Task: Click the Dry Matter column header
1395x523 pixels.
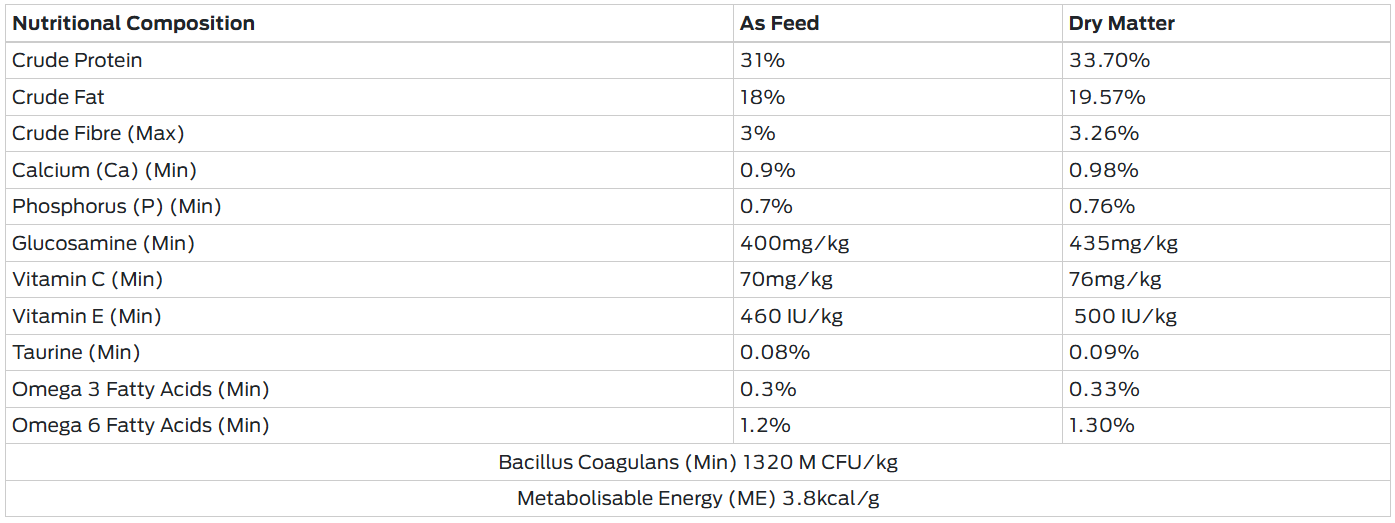Action: pyautogui.click(x=1121, y=23)
